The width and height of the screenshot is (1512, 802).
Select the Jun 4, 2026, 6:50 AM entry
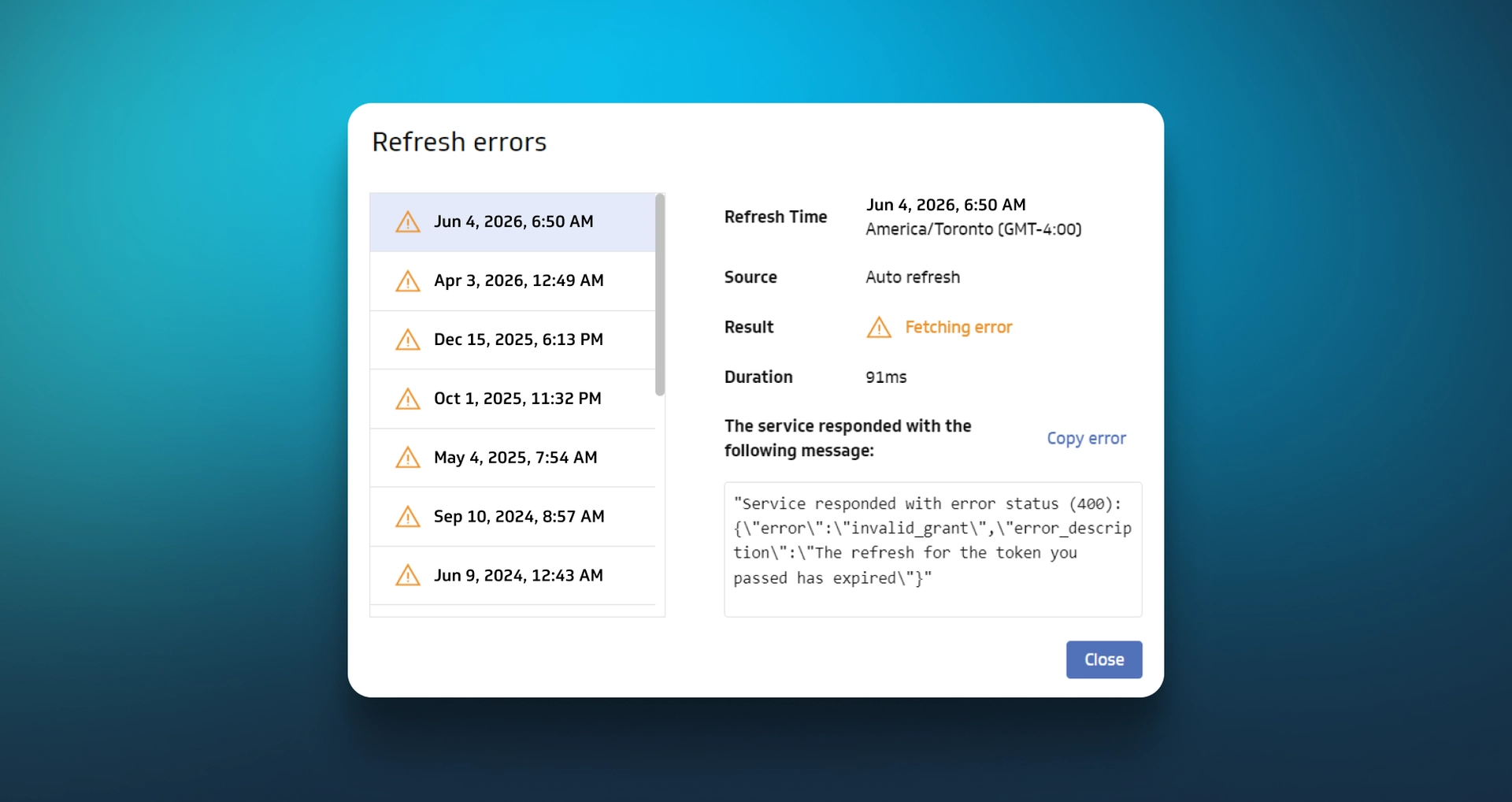[x=513, y=222]
